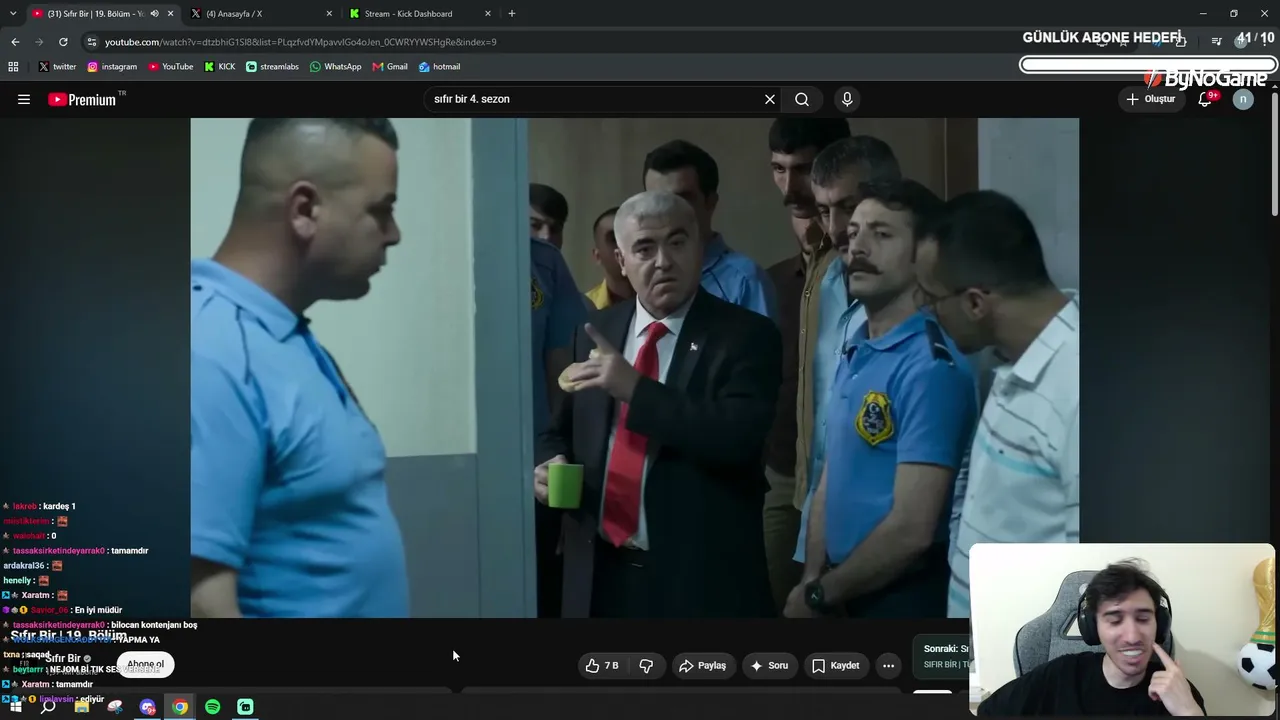The width and height of the screenshot is (1280, 720).
Task: Save video with Kaydet button
Action: [835, 665]
